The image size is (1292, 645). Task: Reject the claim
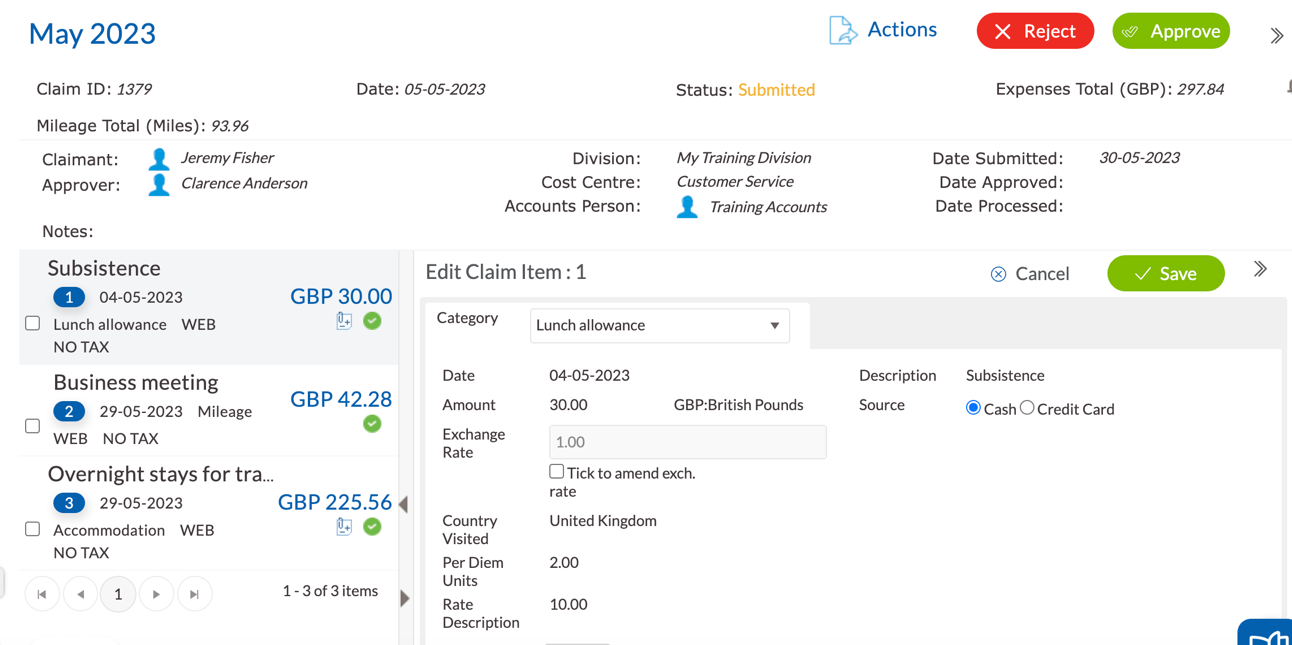coord(1035,31)
